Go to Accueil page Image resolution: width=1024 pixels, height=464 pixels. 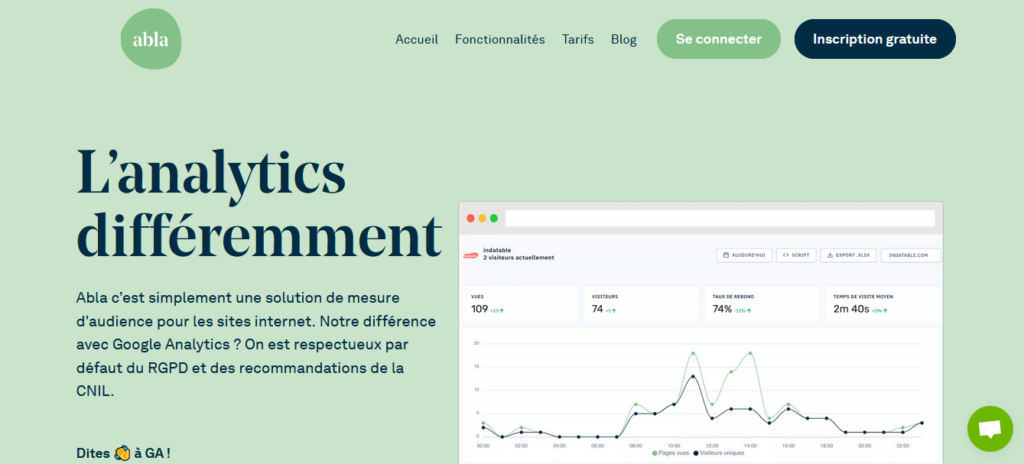(417, 39)
